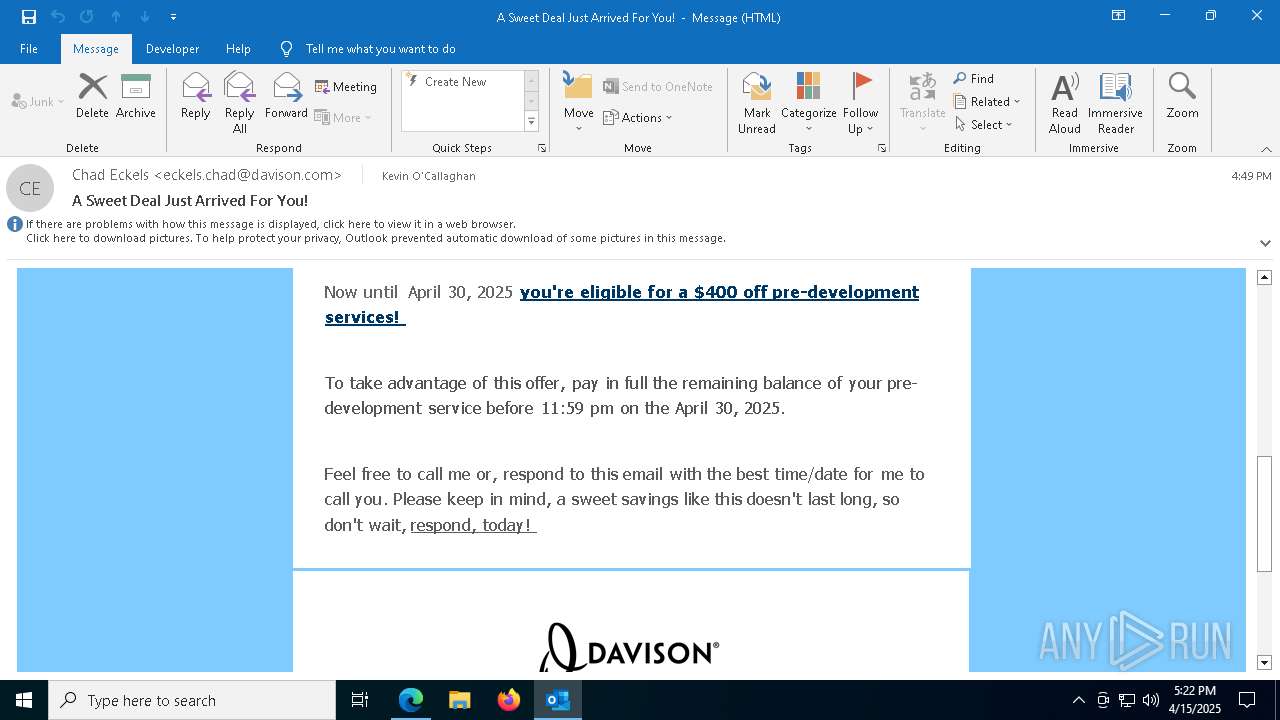This screenshot has width=1280, height=720.
Task: Mark the message as Unread
Action: (757, 102)
